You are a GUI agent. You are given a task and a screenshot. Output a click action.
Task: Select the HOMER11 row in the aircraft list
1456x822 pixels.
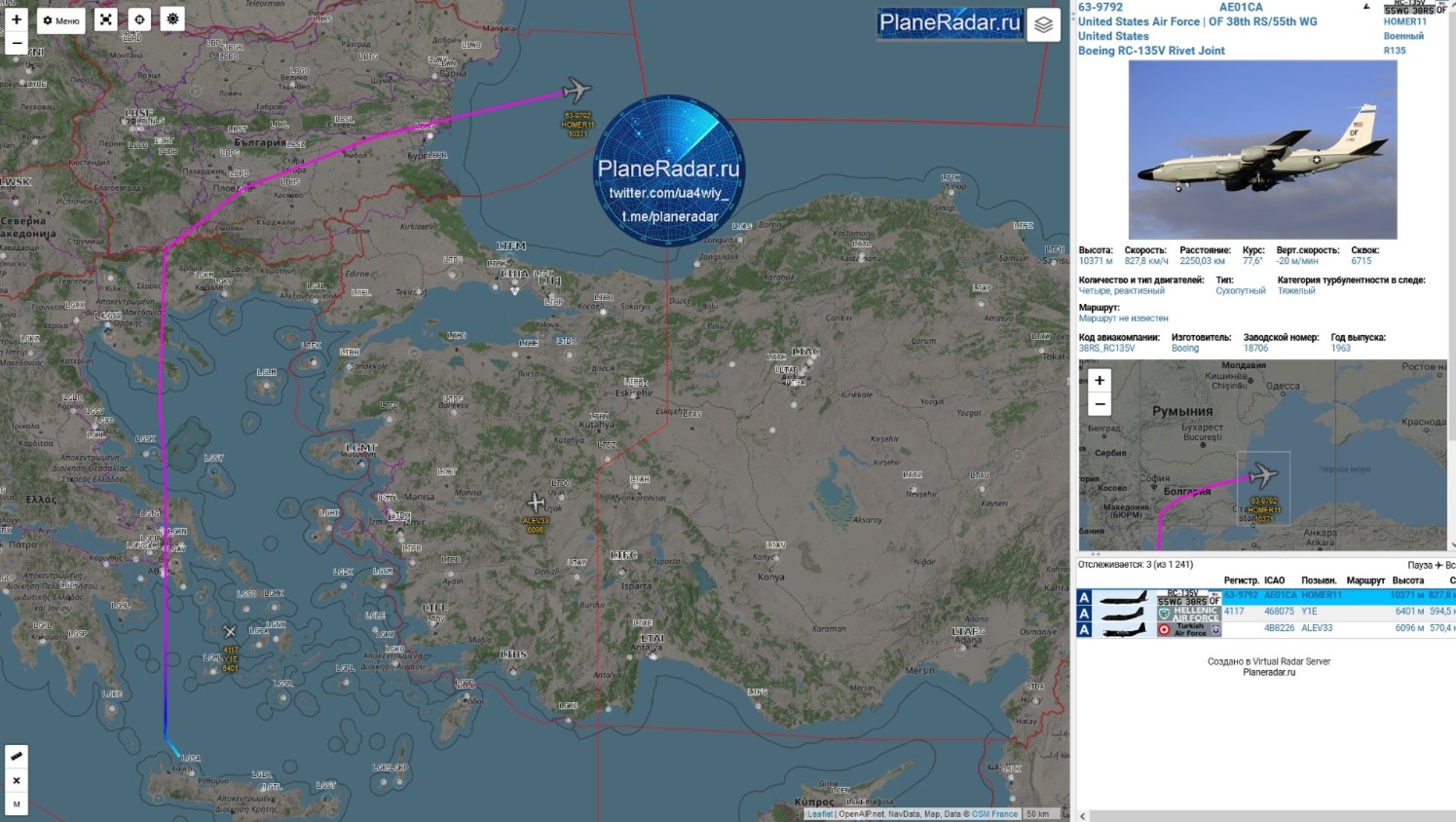[x=1265, y=596]
